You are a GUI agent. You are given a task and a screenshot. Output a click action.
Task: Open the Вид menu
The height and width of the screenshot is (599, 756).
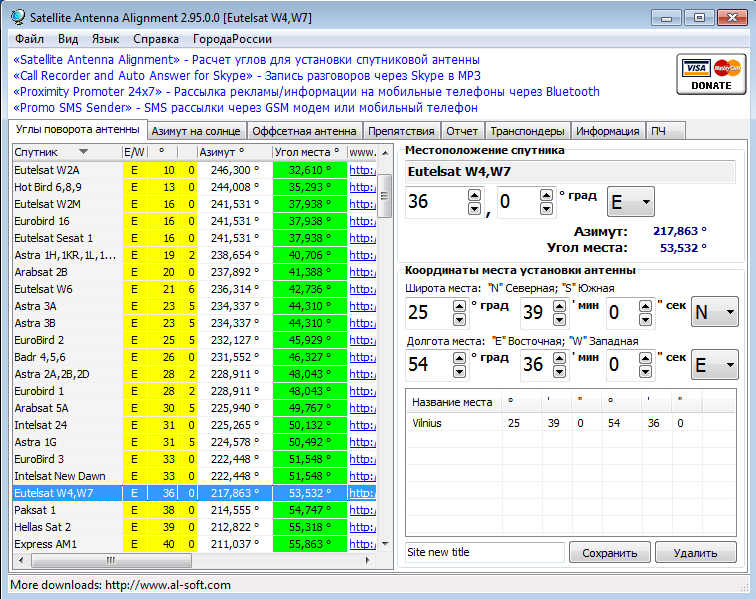point(68,39)
